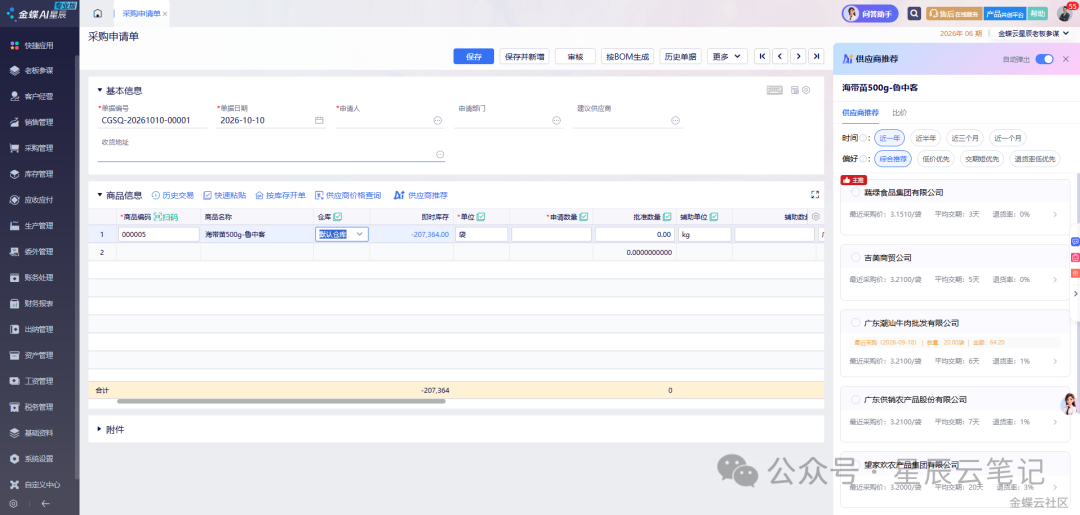1080x515 pixels.
Task: Open the calendar picker for 单据日期
Action: (319, 120)
